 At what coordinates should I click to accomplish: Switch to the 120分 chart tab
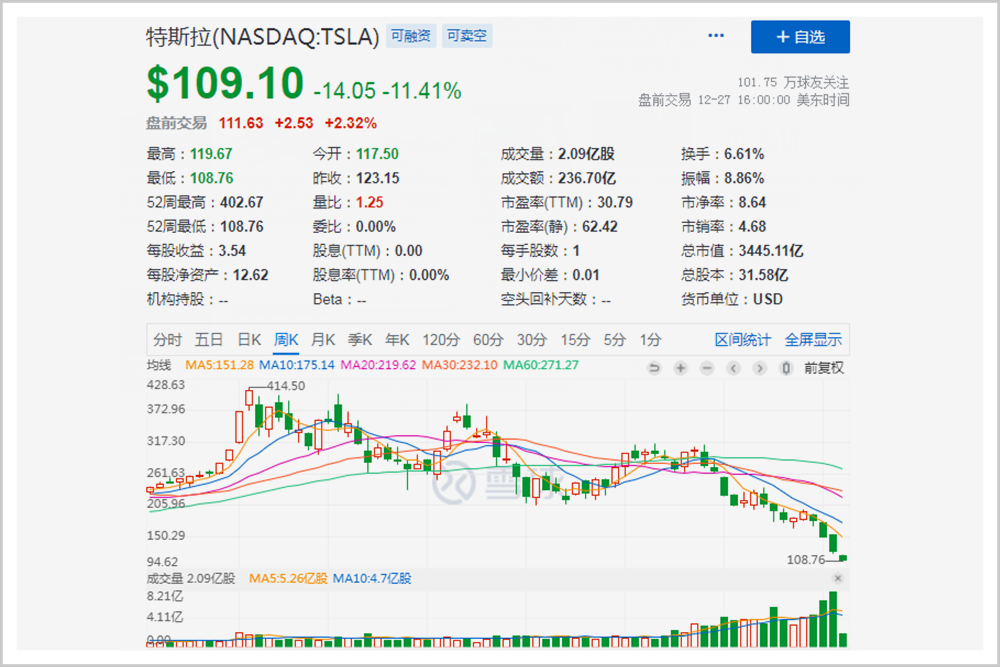coord(441,340)
